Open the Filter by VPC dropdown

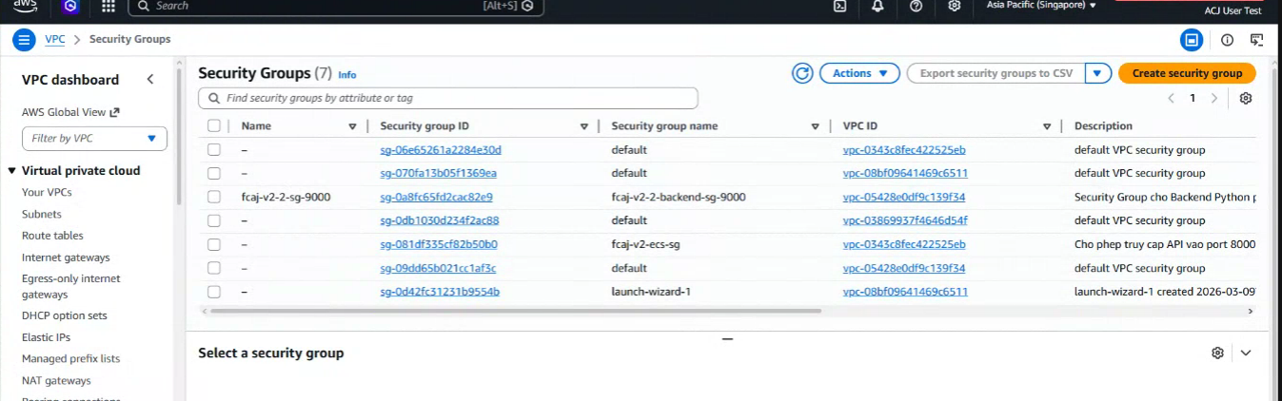click(94, 139)
